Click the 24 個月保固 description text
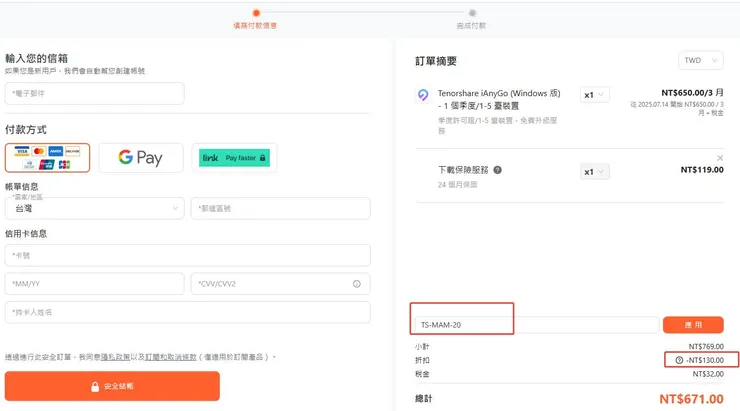 tap(457, 185)
